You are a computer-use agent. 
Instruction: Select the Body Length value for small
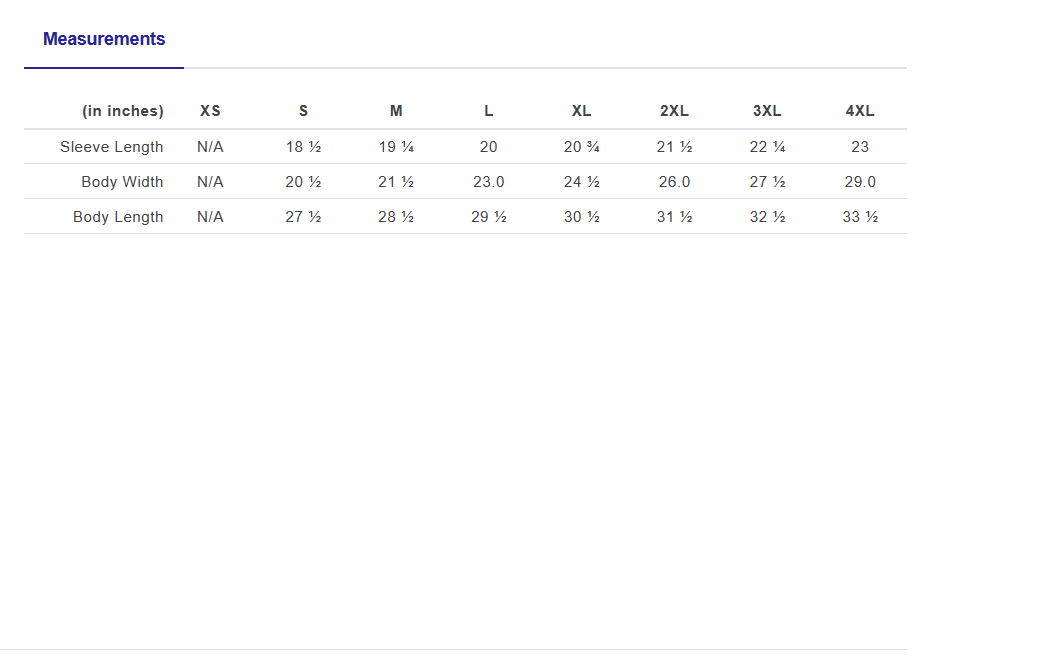(303, 217)
